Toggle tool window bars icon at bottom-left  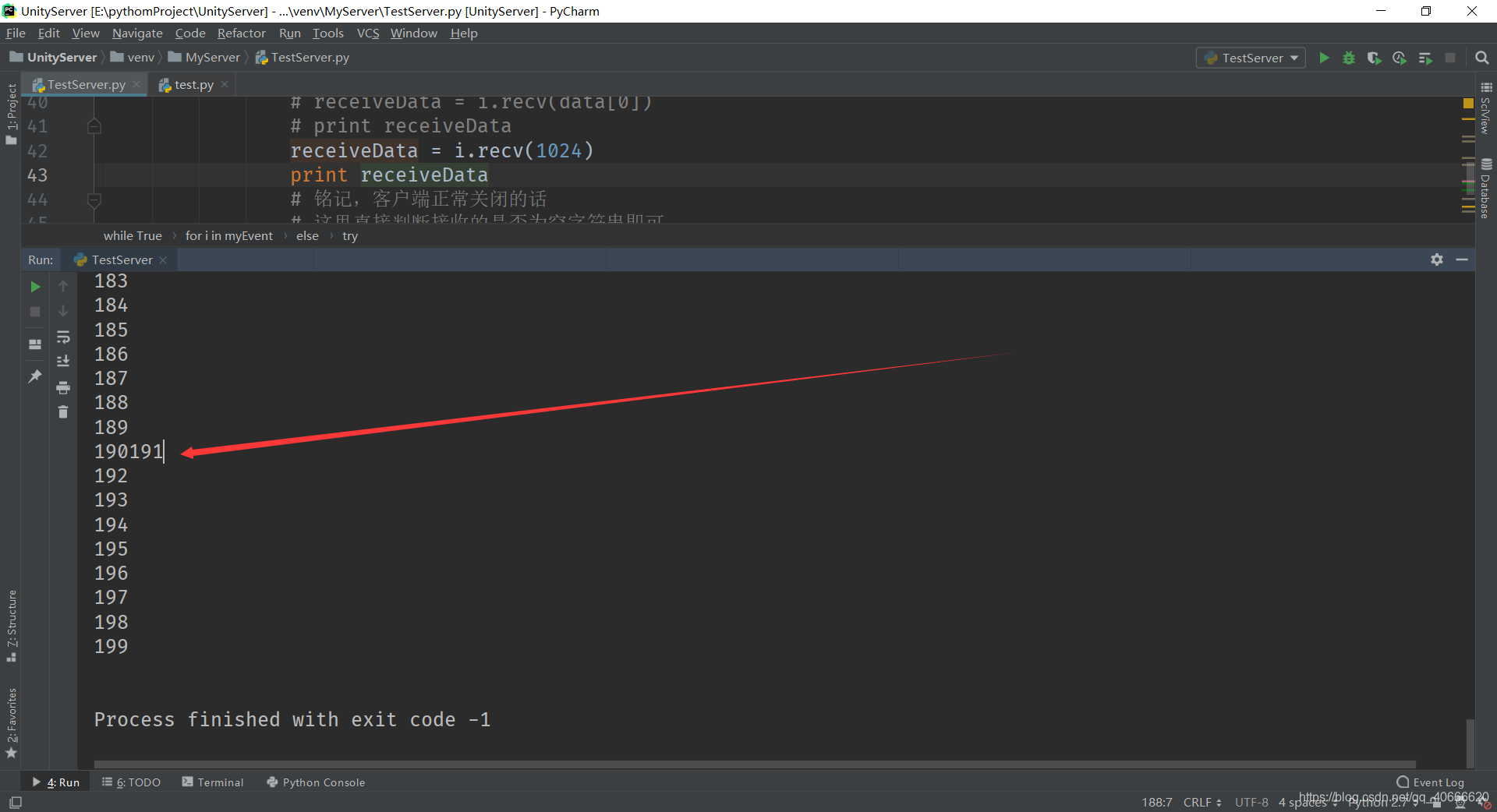pyautogui.click(x=16, y=802)
